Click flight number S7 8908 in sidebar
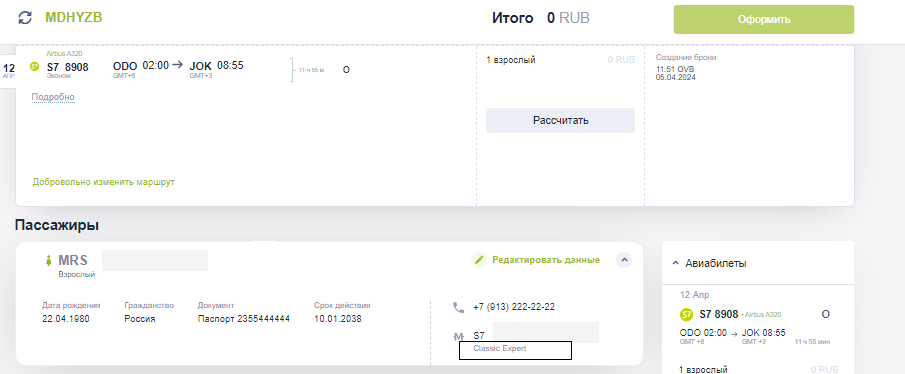Screen dimensions: 905x374 (x=719, y=315)
